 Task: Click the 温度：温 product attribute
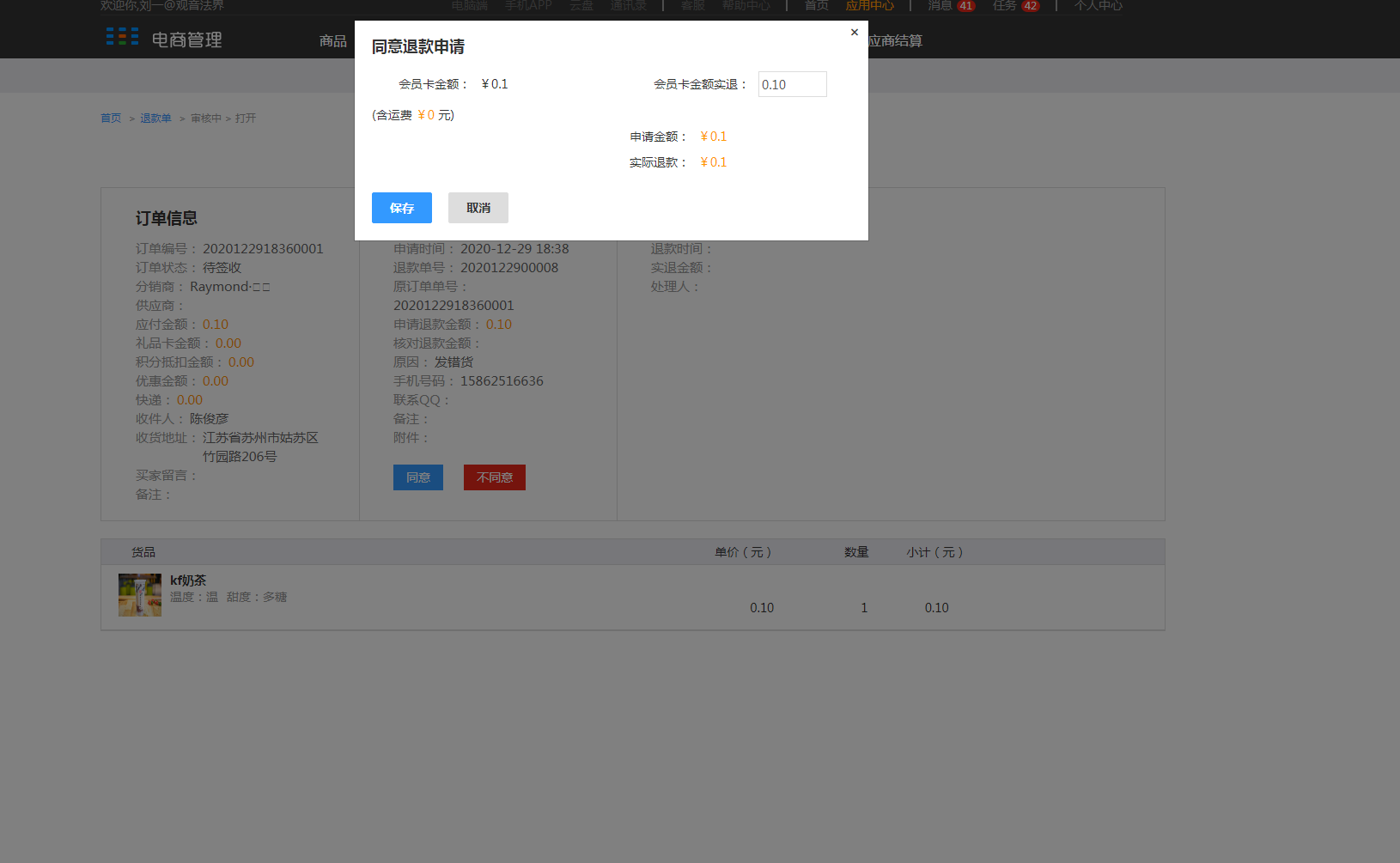(194, 597)
